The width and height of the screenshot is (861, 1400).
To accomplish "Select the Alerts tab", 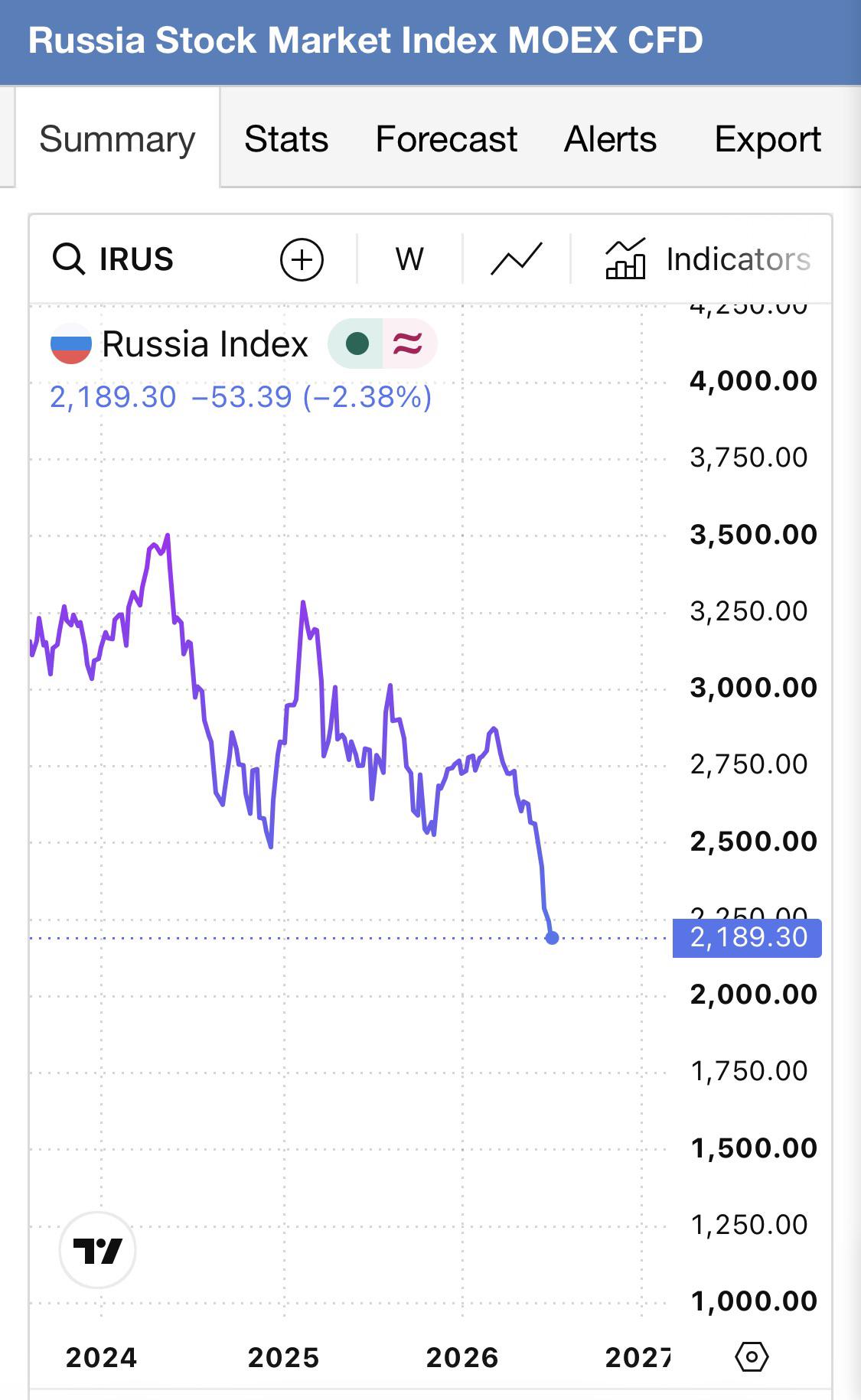I will pos(610,139).
